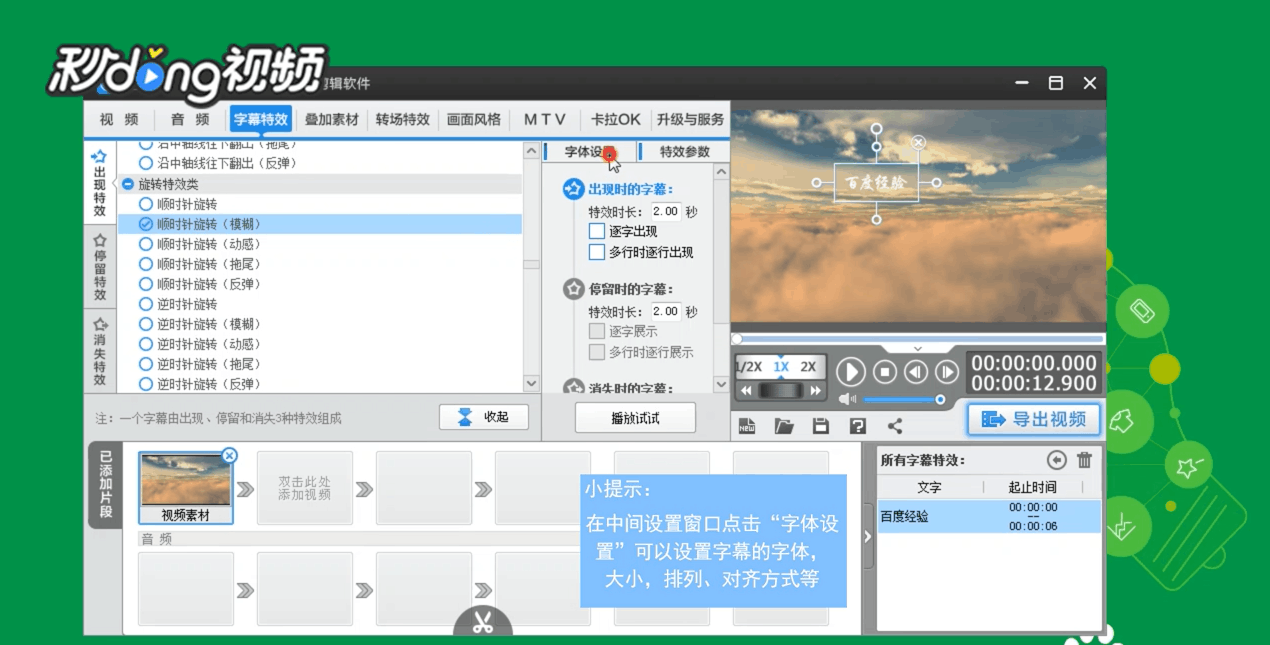This screenshot has width=1270, height=645.
Task: Open the 字幕特效 tab
Action: pos(261,119)
